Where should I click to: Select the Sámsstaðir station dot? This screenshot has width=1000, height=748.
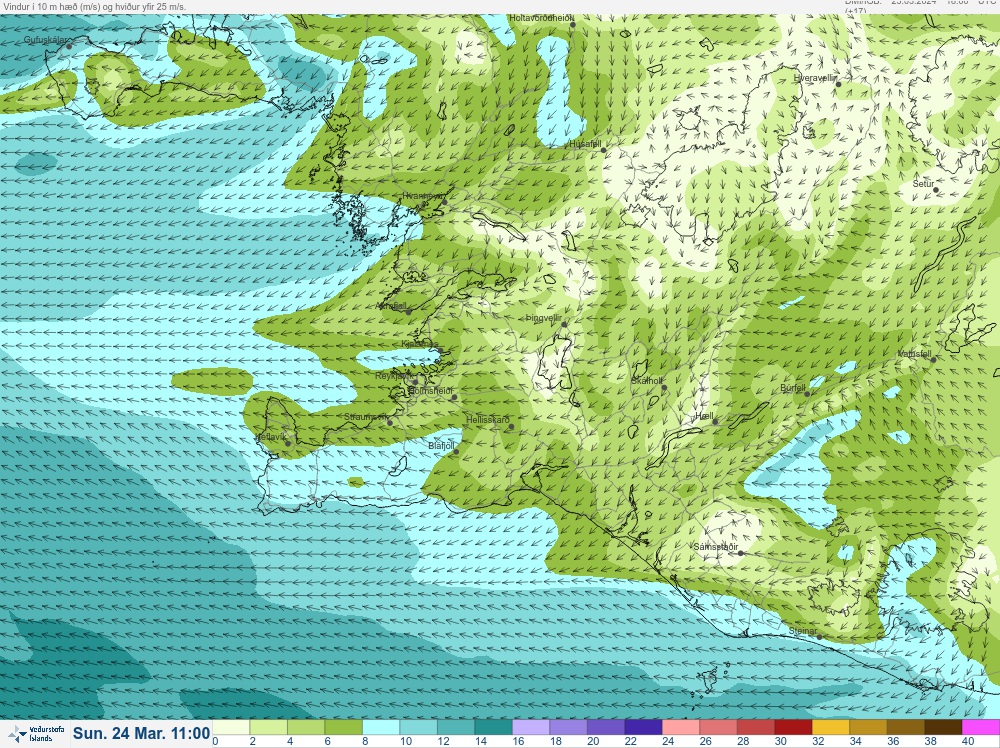741,553
